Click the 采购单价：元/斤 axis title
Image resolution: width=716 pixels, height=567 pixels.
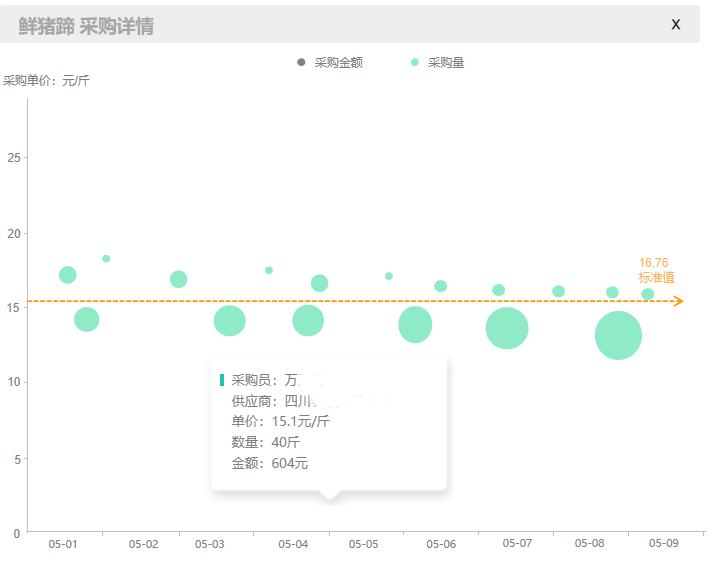(x=46, y=81)
